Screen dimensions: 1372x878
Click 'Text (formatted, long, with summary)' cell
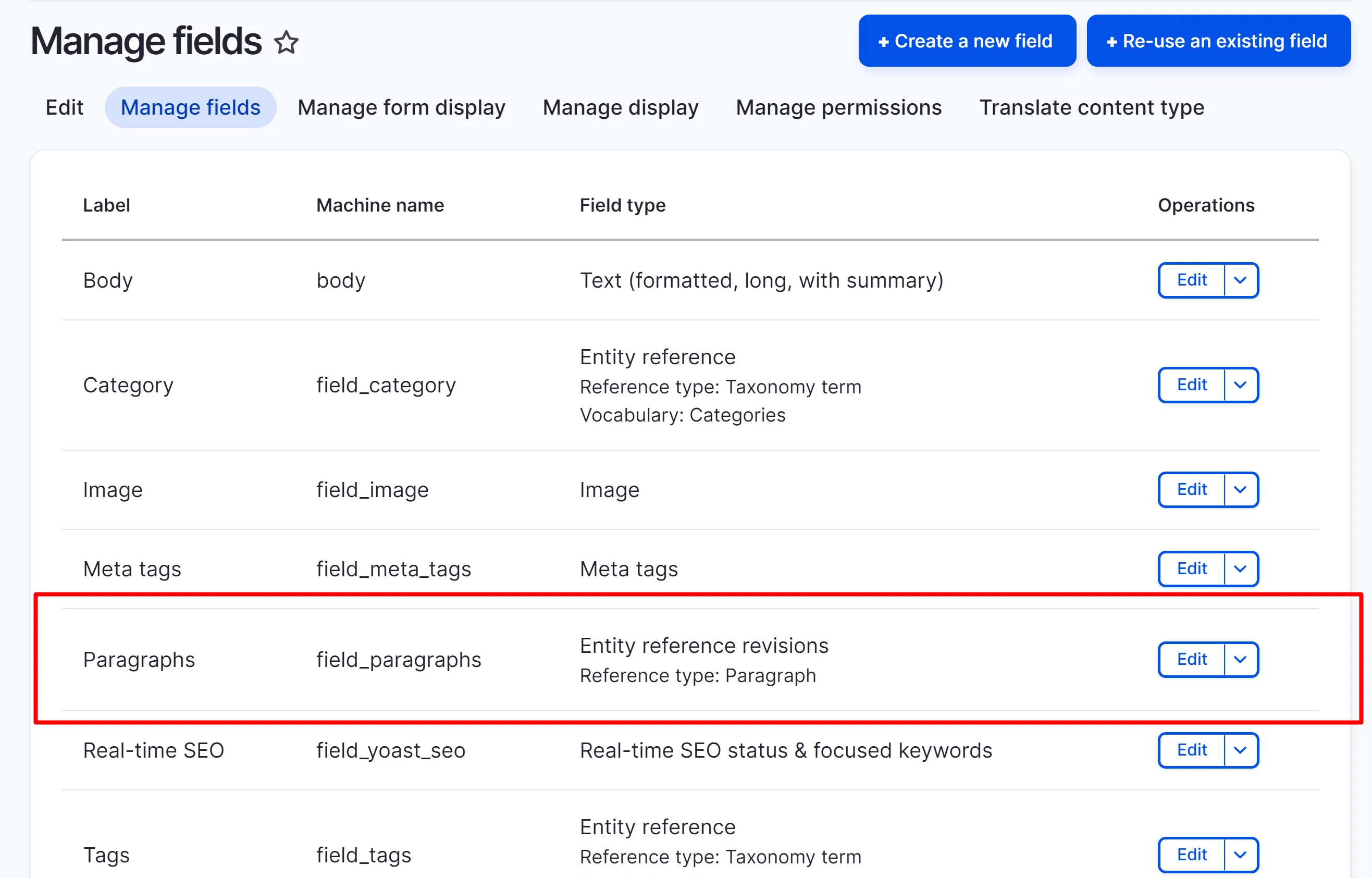(x=761, y=280)
